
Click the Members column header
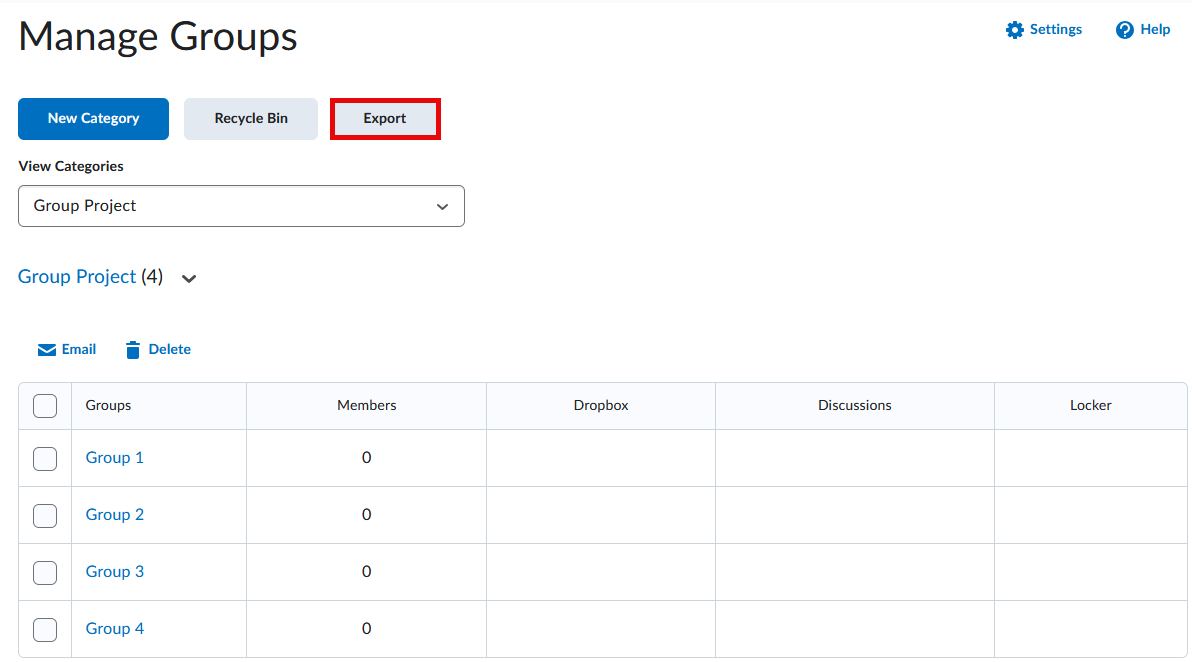(366, 406)
